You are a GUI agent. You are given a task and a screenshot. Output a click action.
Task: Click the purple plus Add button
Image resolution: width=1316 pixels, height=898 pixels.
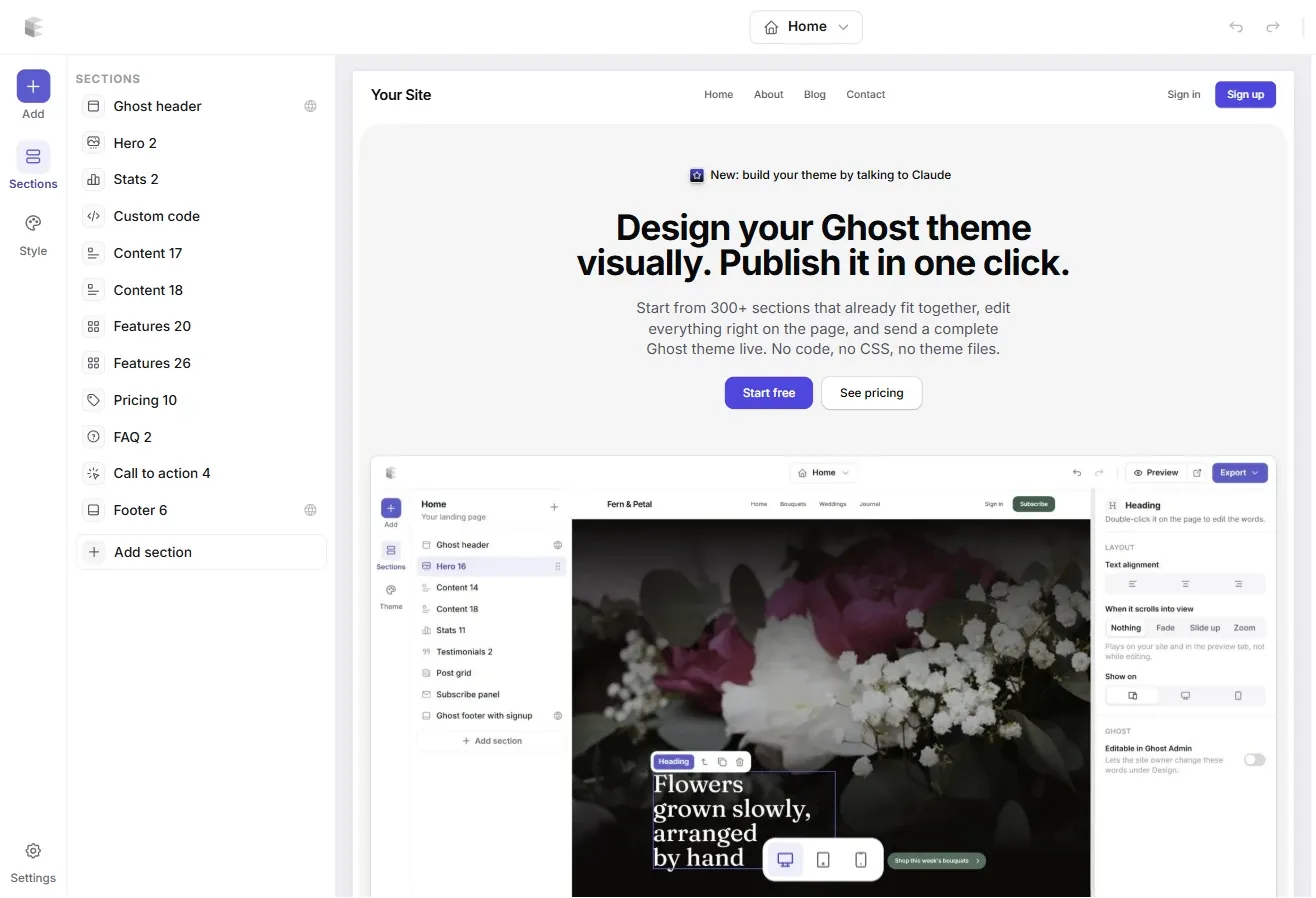(33, 87)
